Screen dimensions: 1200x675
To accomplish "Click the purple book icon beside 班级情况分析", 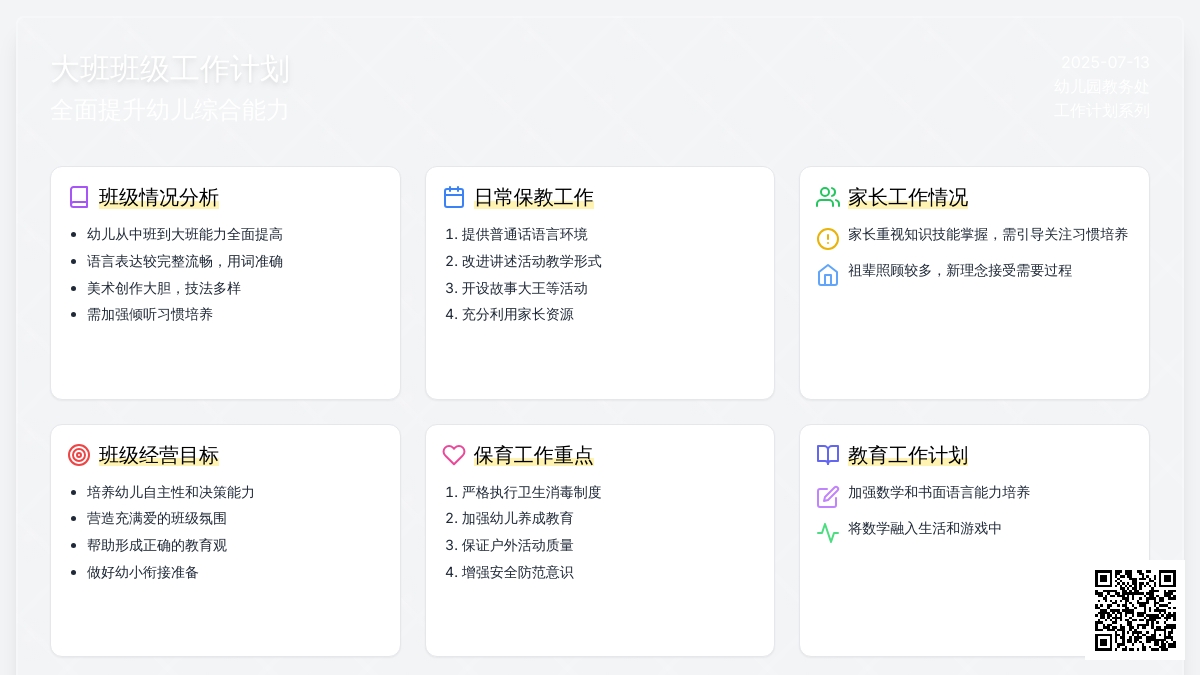I will tap(79, 197).
